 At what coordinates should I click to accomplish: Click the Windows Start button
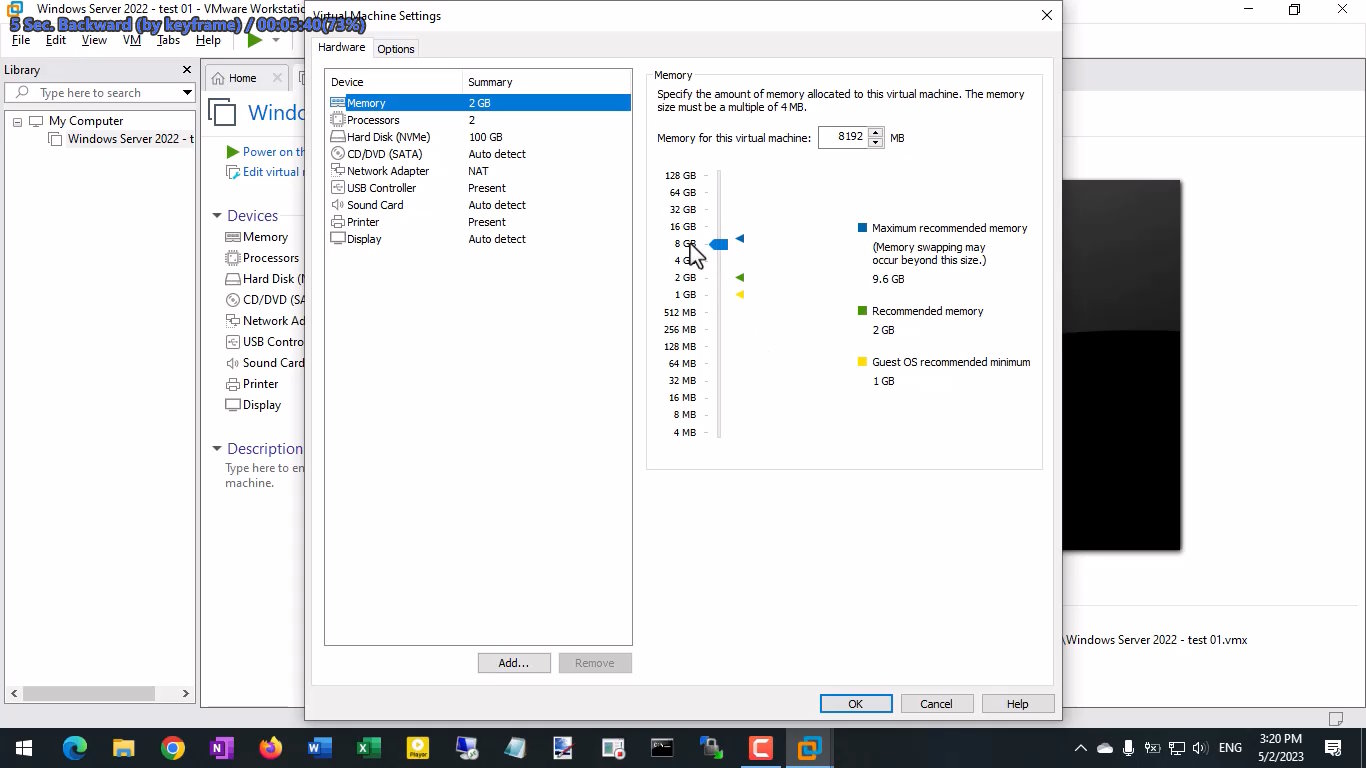click(24, 747)
